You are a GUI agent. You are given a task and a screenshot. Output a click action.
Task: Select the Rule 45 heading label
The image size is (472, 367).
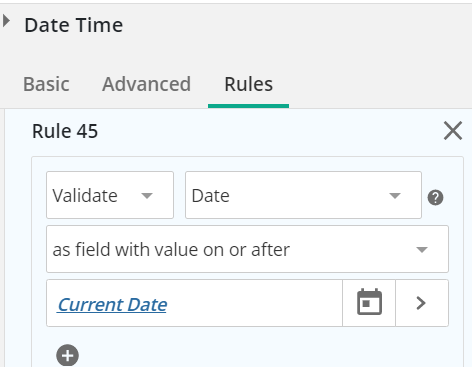pos(65,131)
